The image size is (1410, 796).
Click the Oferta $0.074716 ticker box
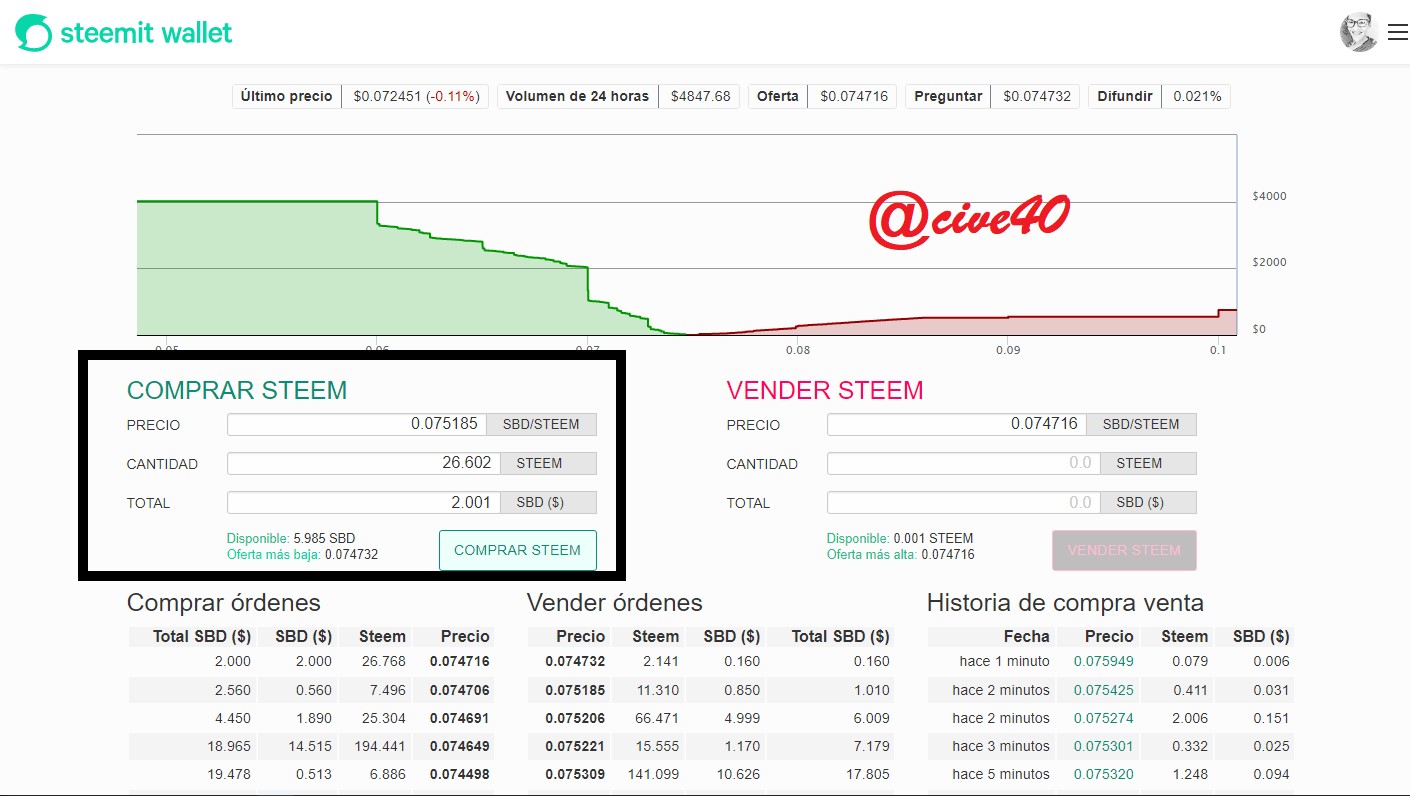[x=822, y=97]
